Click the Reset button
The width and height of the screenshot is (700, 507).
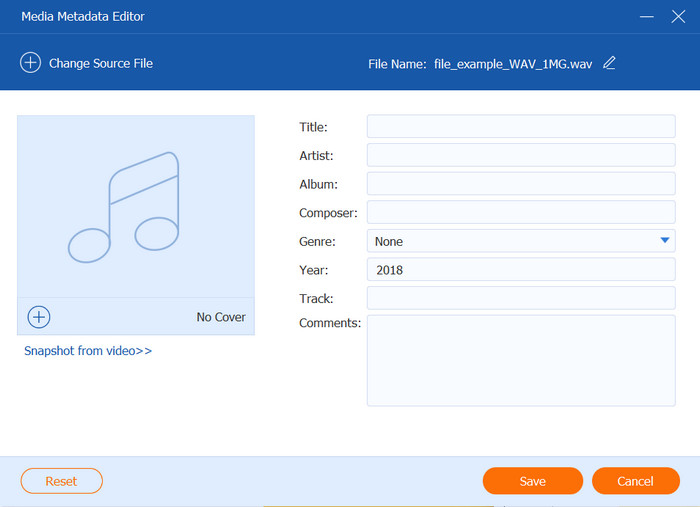[62, 481]
